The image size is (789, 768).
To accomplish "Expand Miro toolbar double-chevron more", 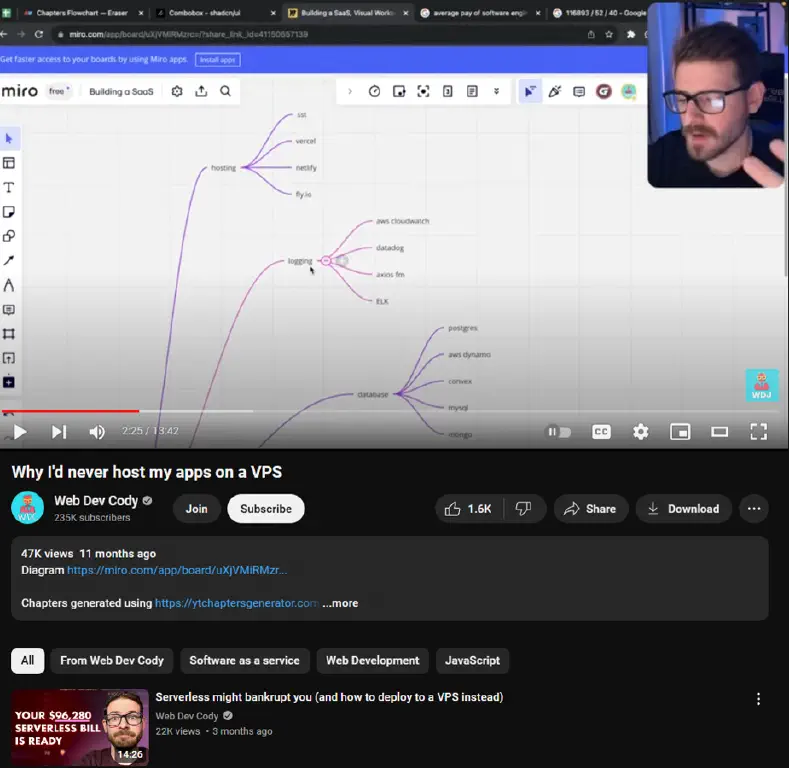I will (496, 91).
